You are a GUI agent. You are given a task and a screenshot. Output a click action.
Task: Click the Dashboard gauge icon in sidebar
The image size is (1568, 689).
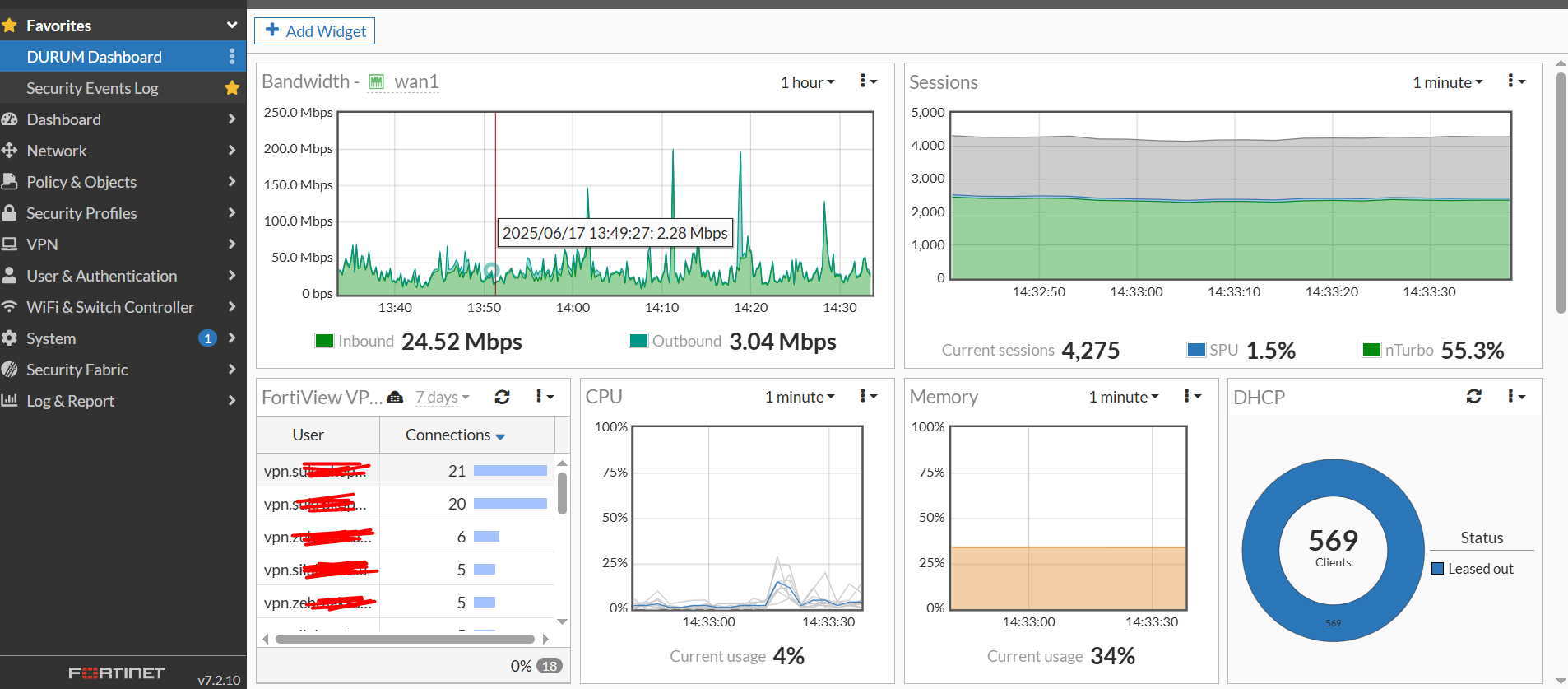(10, 119)
